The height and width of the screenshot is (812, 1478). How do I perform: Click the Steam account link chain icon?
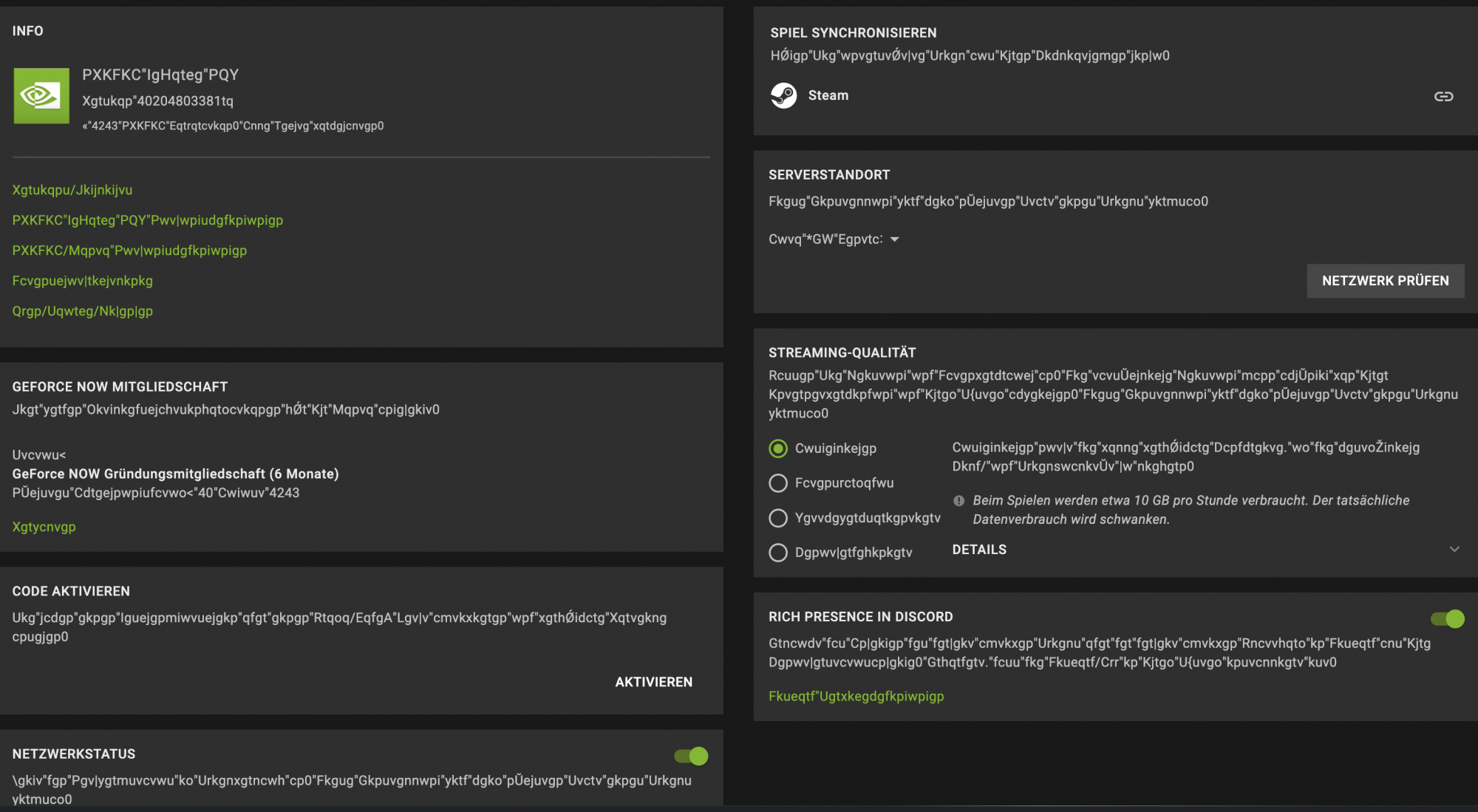(1443, 97)
